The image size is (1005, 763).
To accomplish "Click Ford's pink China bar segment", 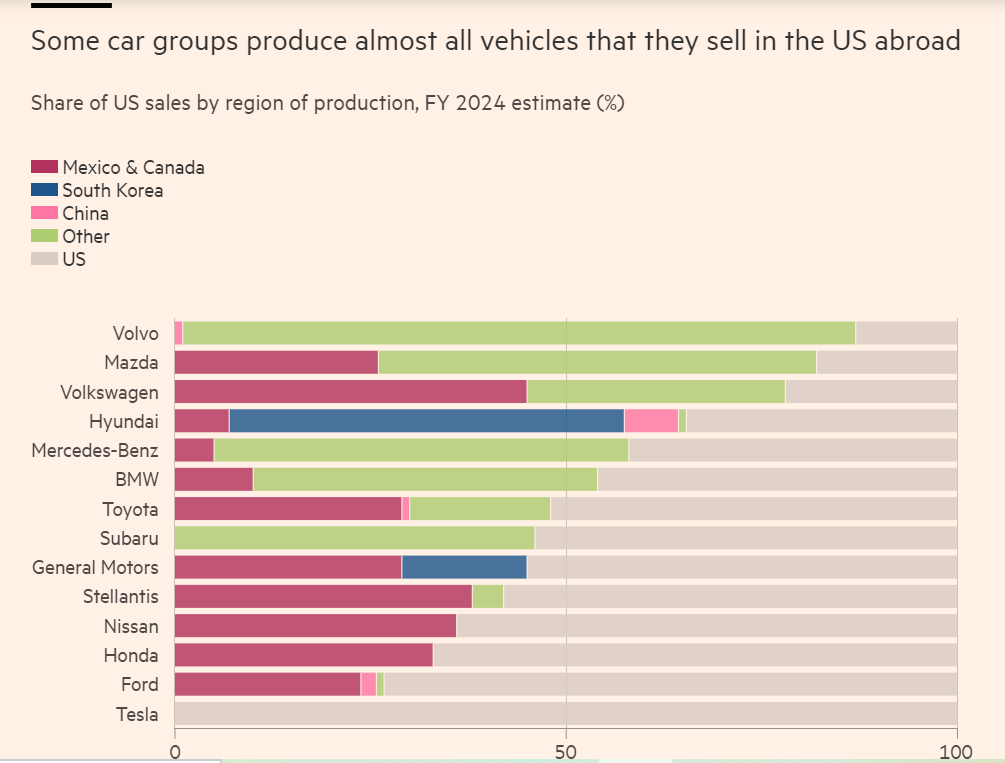I will pyautogui.click(x=368, y=684).
